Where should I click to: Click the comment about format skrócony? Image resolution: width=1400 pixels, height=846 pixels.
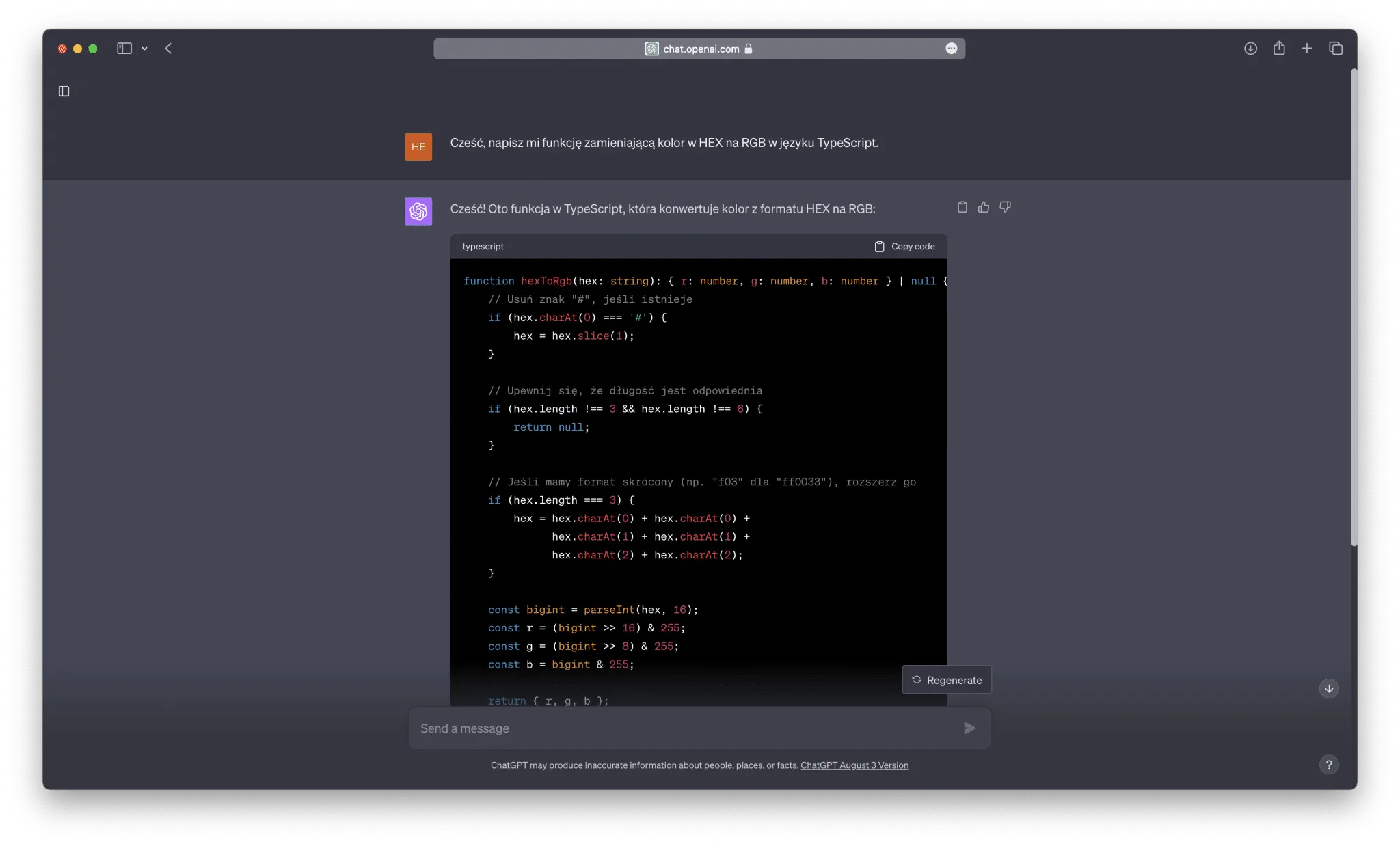pos(702,482)
